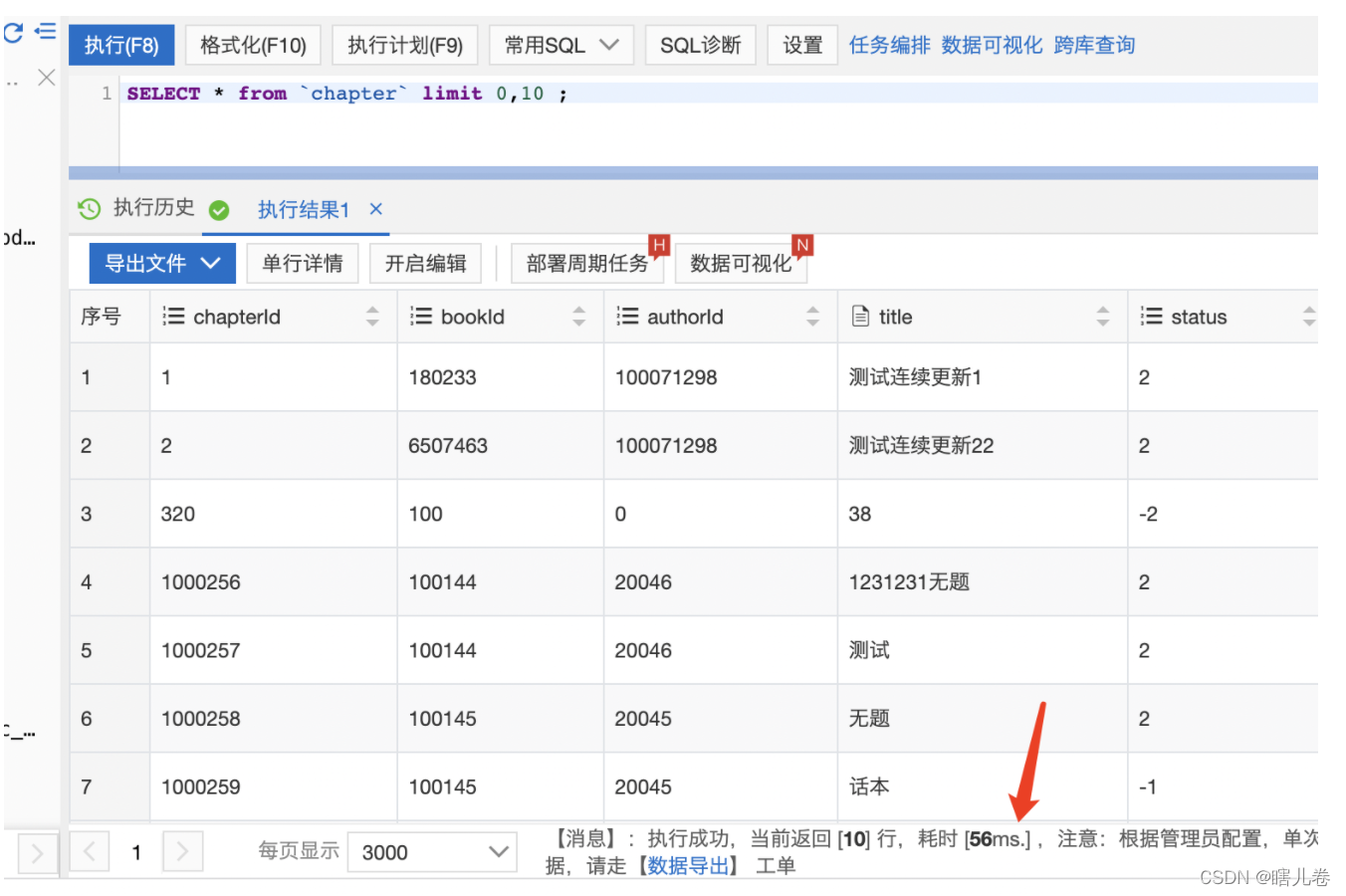Click 开启编辑 button

tap(425, 264)
